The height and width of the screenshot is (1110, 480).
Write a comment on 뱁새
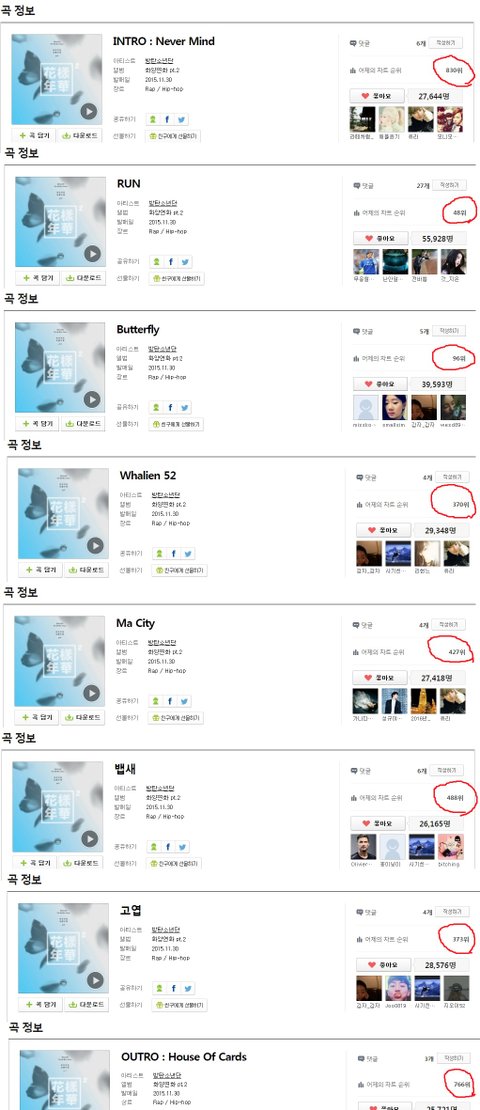coord(446,770)
